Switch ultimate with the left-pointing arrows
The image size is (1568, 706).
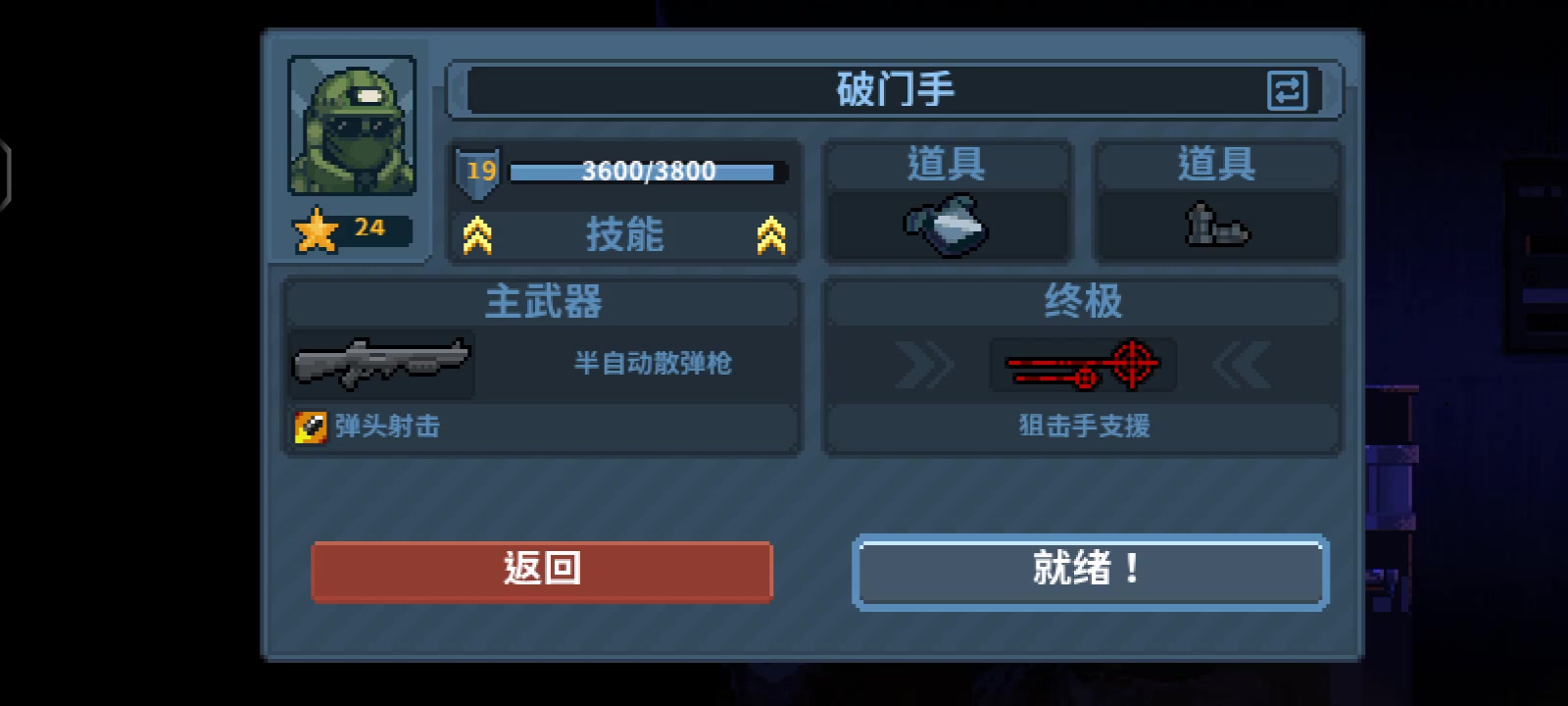1242,365
